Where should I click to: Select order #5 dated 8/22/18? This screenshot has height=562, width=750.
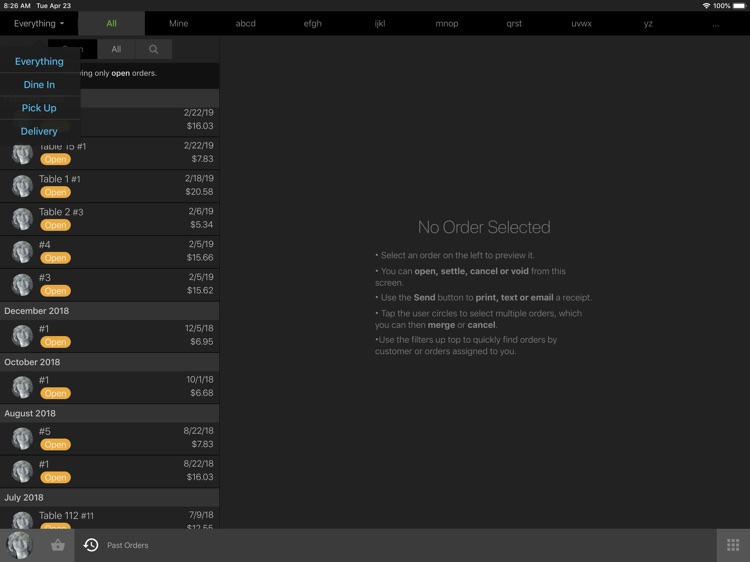[x=110, y=438]
